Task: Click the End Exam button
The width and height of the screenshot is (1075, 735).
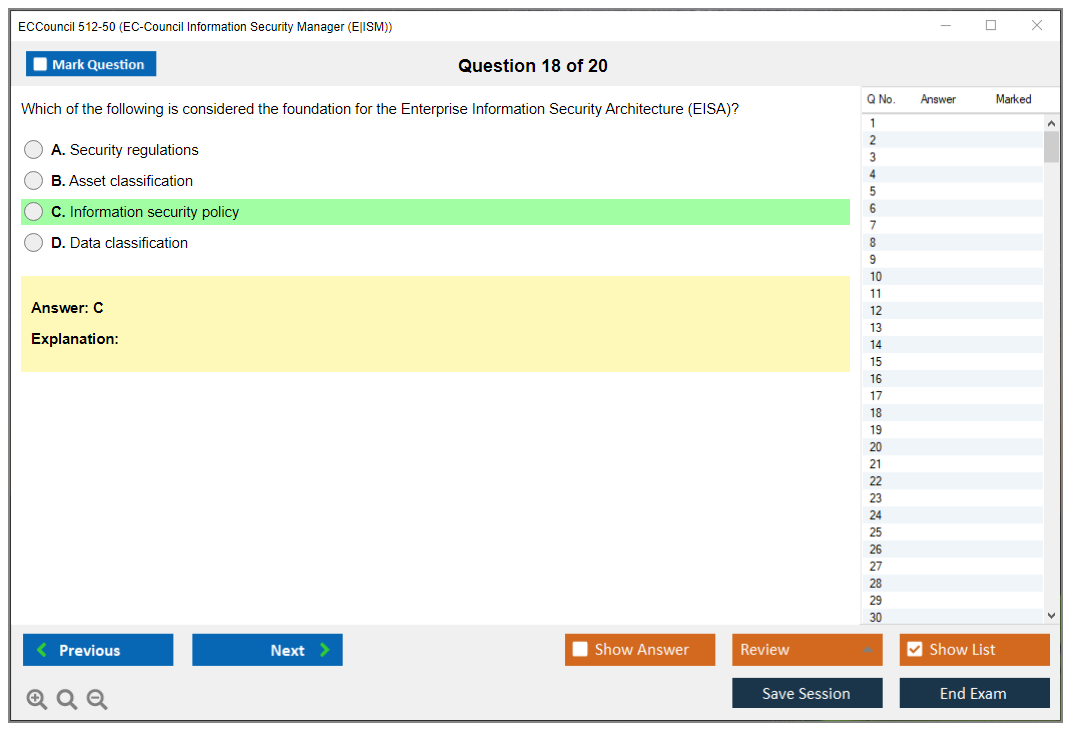Action: [x=973, y=693]
